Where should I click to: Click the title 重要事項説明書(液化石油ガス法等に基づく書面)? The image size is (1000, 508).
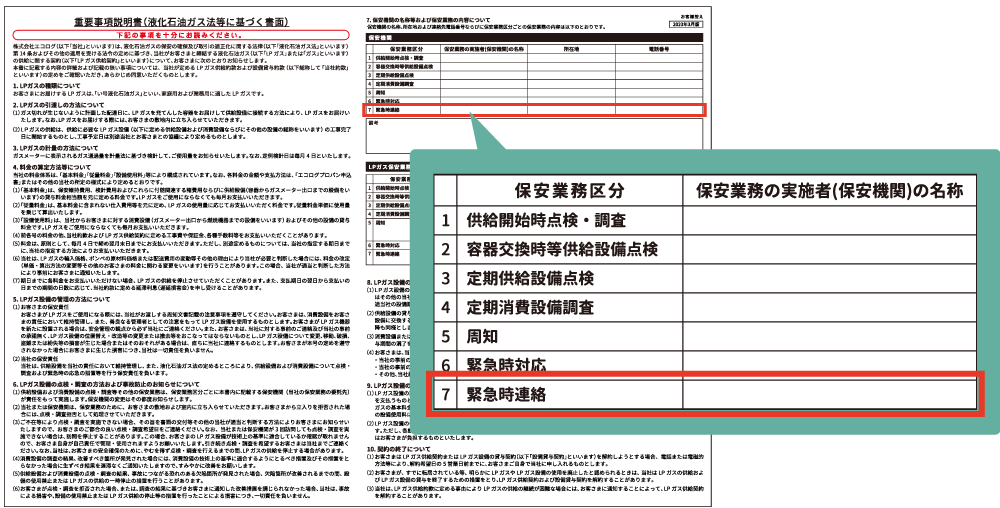point(182,22)
